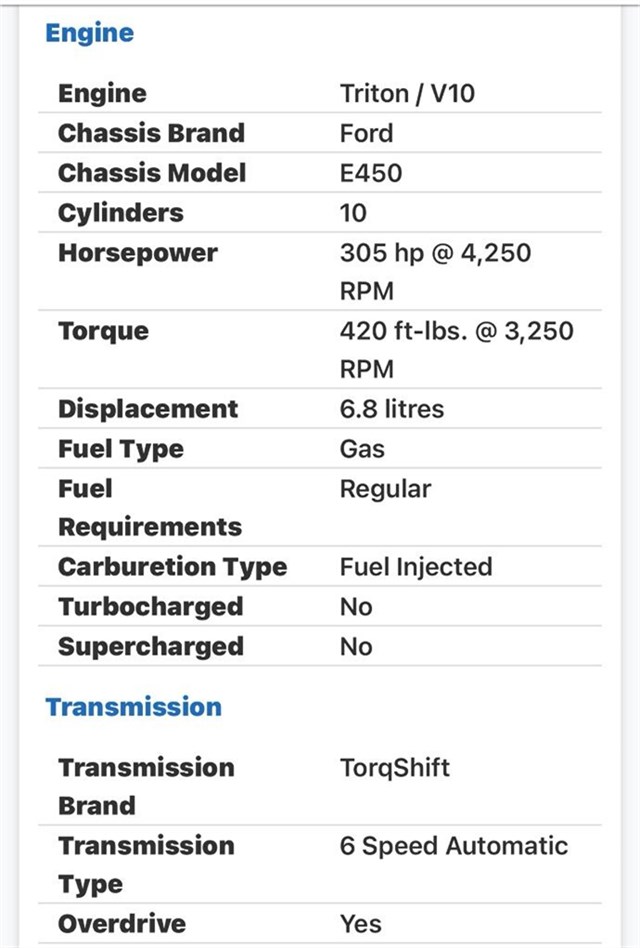
Task: Click the Transmission section heading
Action: click(x=133, y=707)
